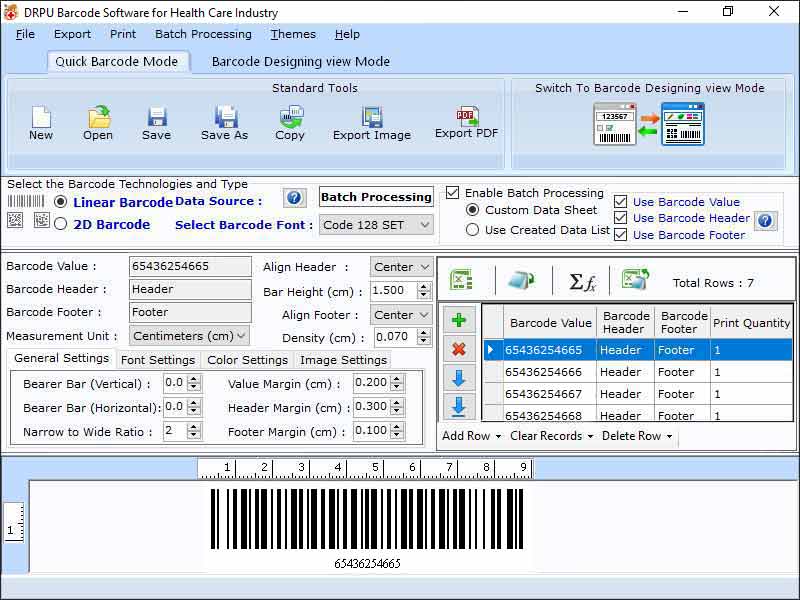The height and width of the screenshot is (600, 800).
Task: Adjust the Value Margin spinner arrows
Action: [397, 383]
